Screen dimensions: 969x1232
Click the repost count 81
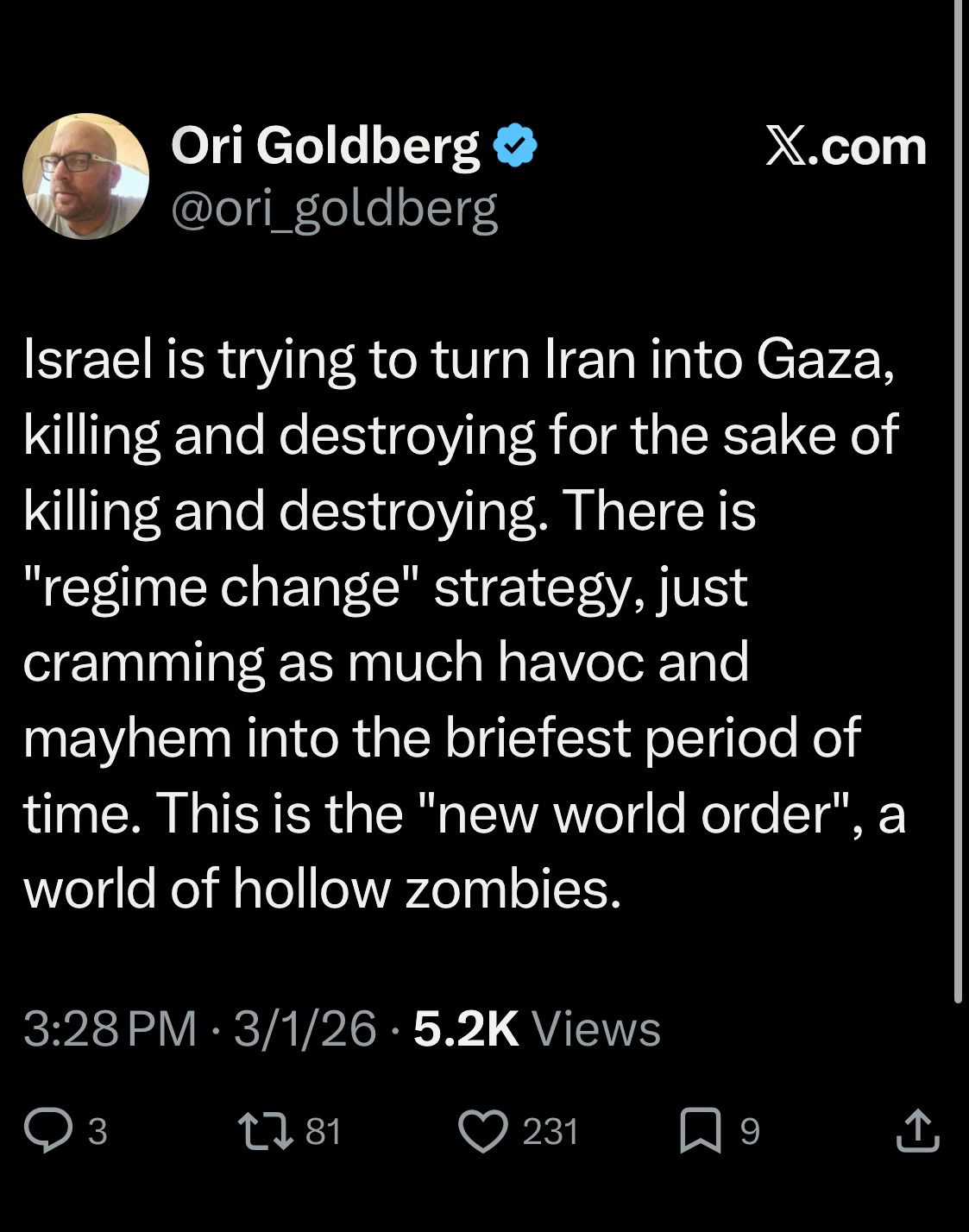pyautogui.click(x=324, y=1131)
